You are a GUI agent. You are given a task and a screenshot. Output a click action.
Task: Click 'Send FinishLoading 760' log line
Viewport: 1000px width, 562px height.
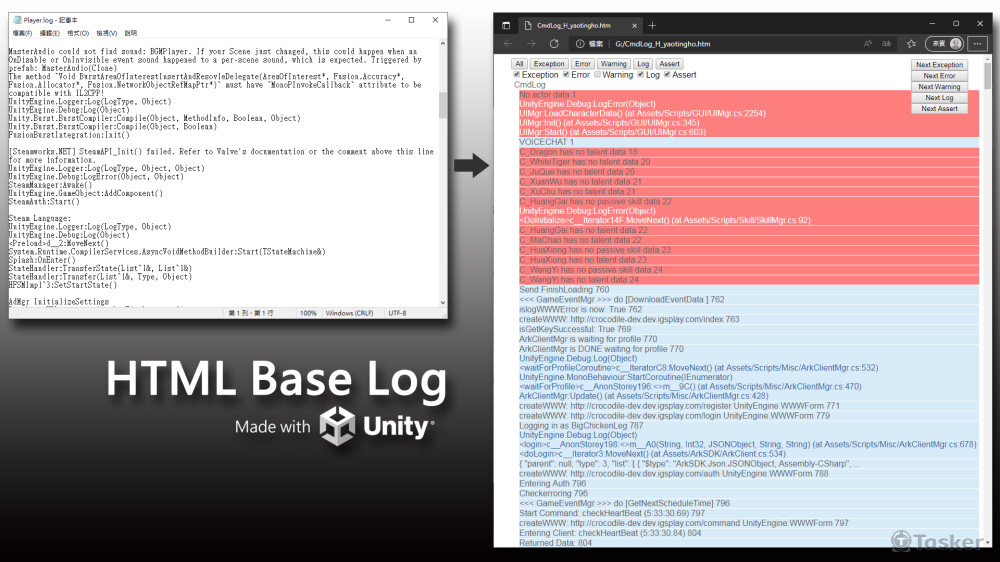pos(749,290)
